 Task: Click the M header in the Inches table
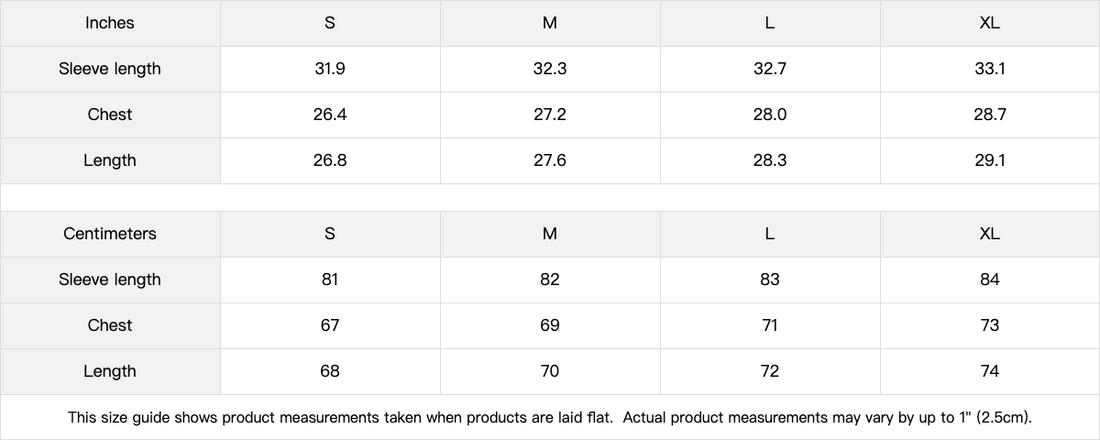click(550, 23)
